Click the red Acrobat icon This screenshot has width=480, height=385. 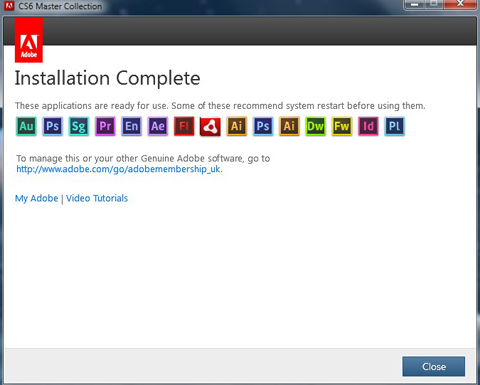click(x=210, y=127)
